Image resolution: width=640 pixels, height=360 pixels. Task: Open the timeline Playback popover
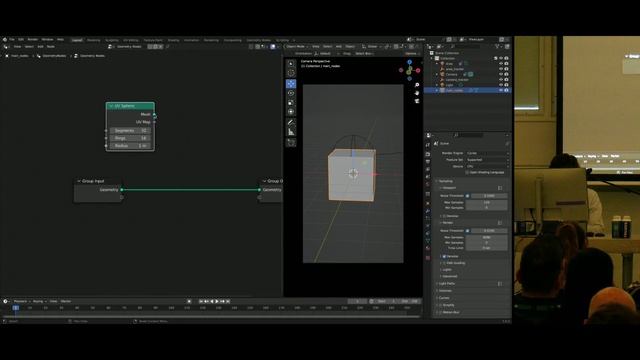[x=21, y=301]
